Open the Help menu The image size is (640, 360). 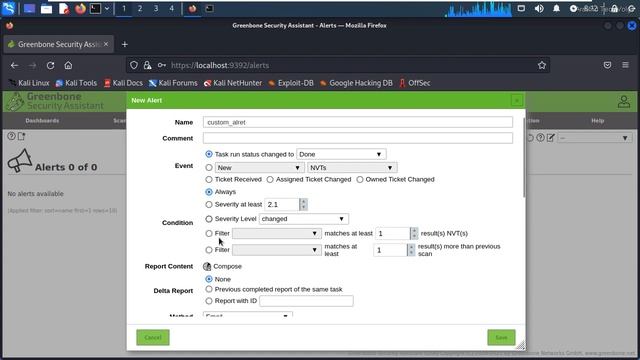pyautogui.click(x=598, y=121)
